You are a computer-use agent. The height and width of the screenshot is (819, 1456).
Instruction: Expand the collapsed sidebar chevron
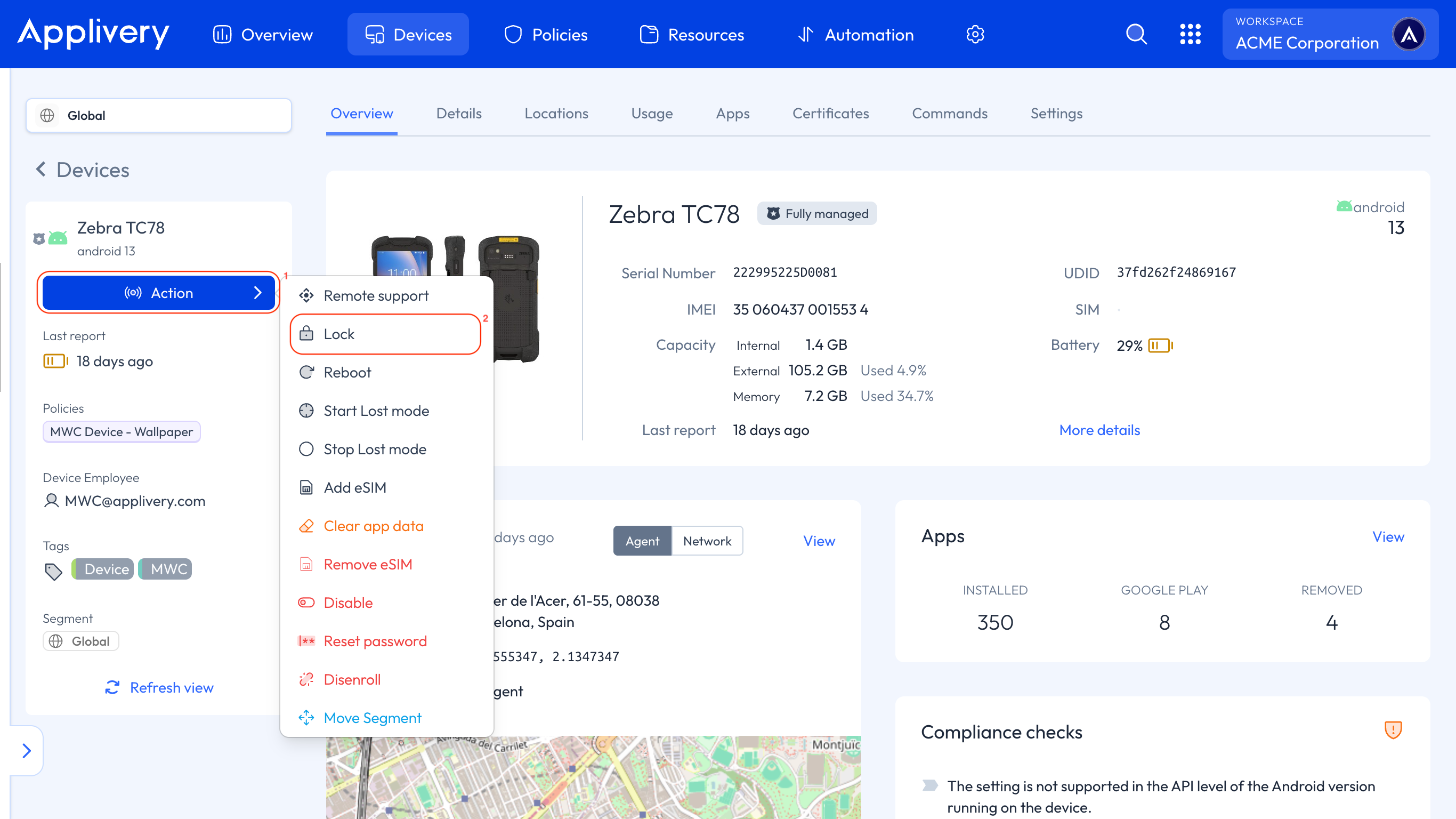pos(26,751)
